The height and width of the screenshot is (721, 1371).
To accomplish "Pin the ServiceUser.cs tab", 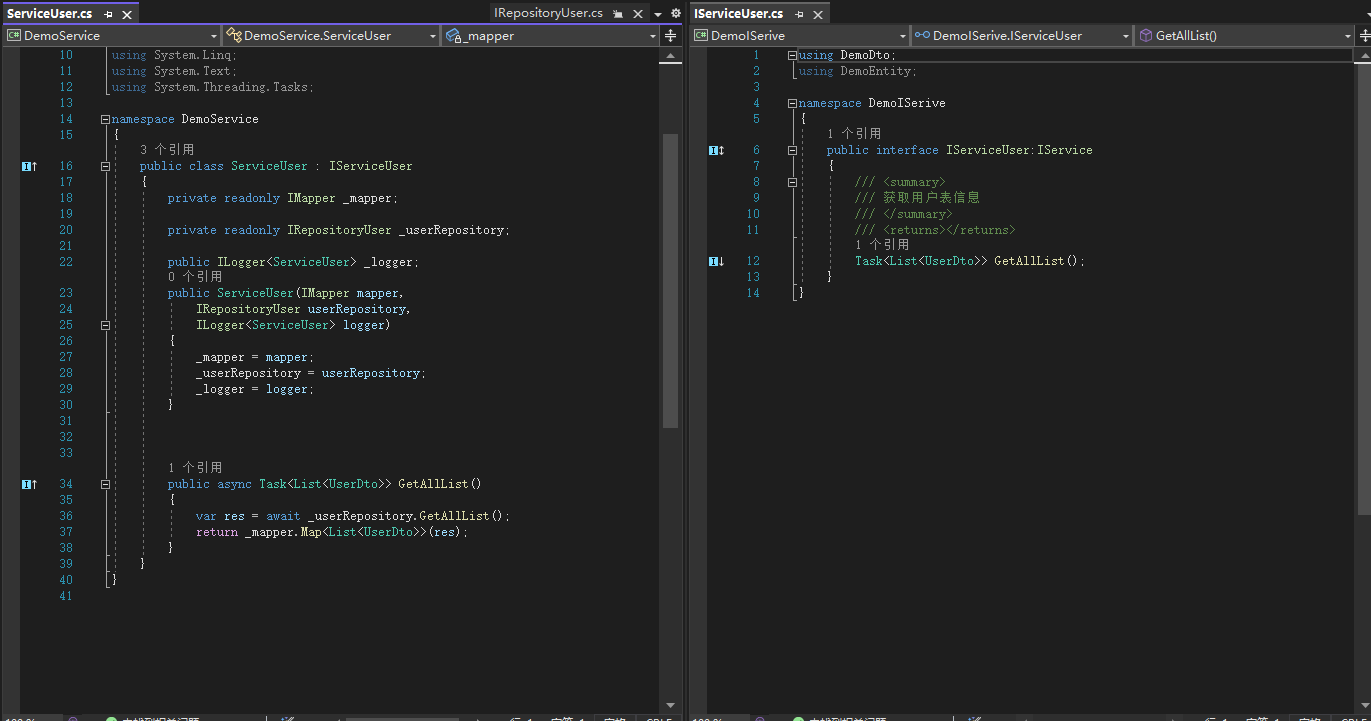I will pyautogui.click(x=108, y=14).
